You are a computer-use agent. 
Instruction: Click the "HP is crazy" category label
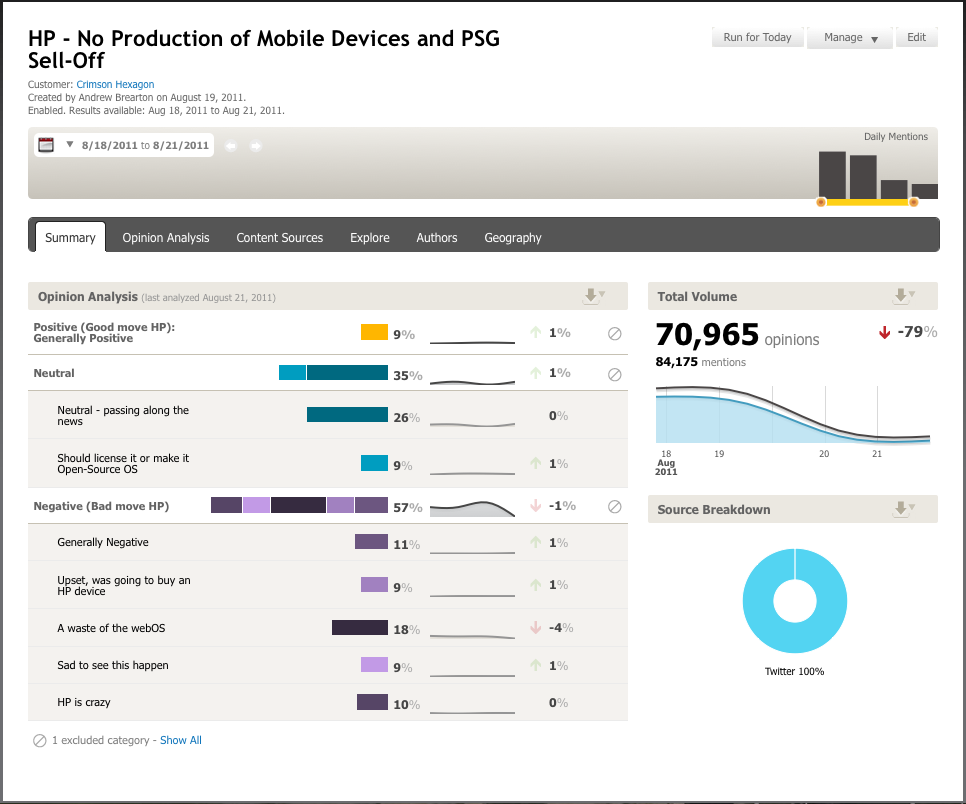tap(84, 702)
